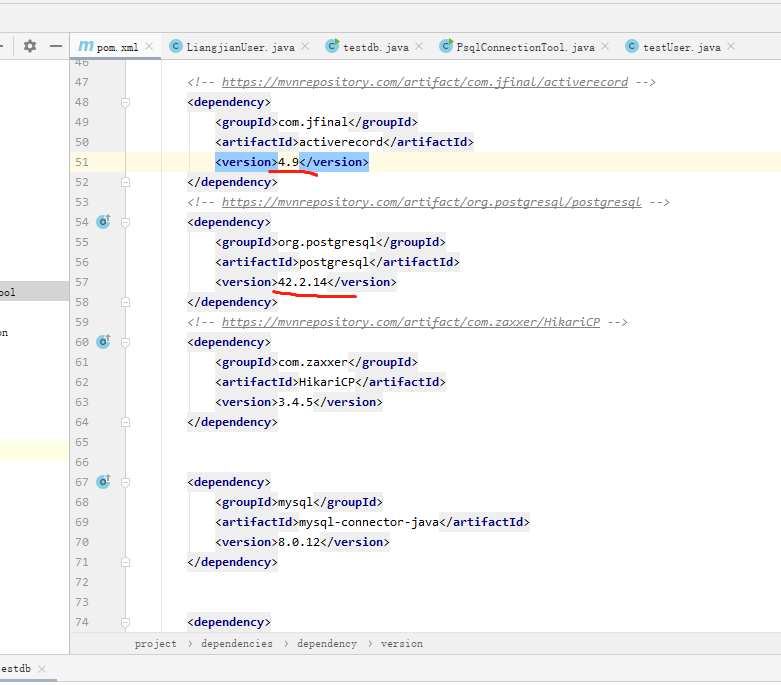Fold the closing dependency marker at line 71
This screenshot has height=685, width=781.
point(126,562)
